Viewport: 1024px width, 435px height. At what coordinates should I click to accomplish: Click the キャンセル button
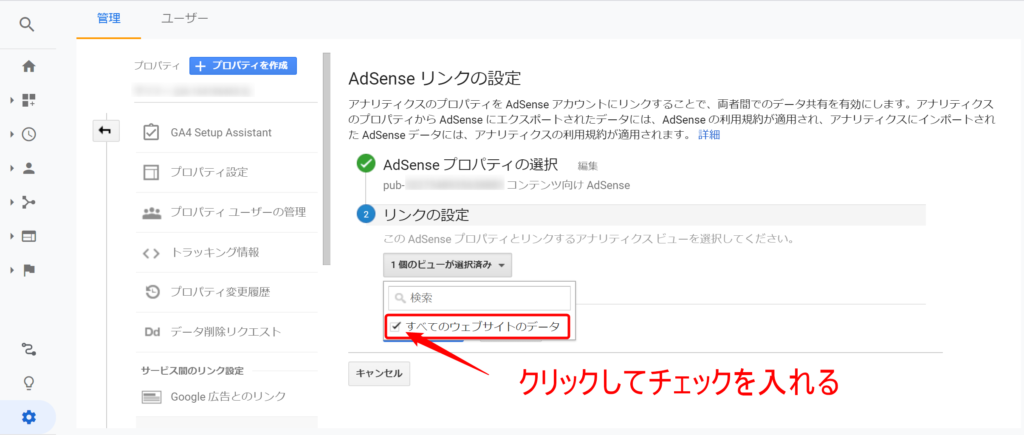pos(379,374)
